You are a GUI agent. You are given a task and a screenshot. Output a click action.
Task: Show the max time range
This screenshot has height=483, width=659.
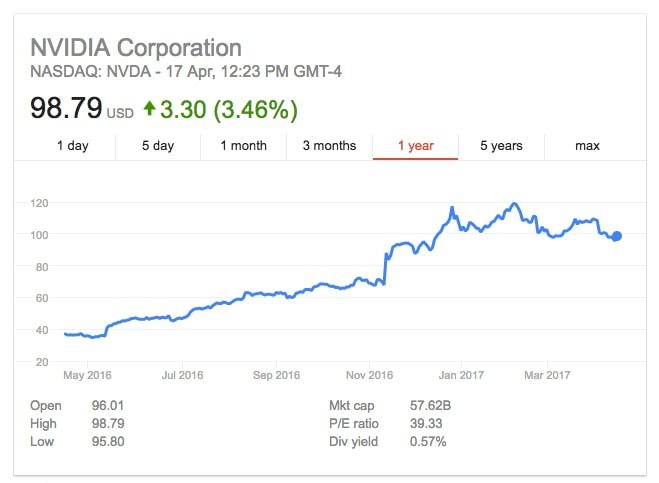click(587, 146)
